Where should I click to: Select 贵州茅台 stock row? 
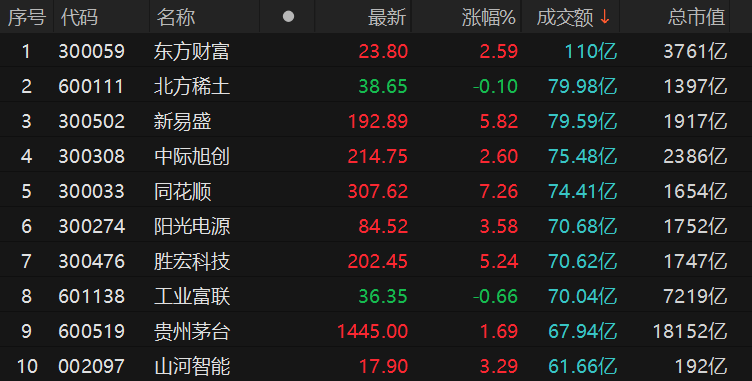[x=376, y=331]
